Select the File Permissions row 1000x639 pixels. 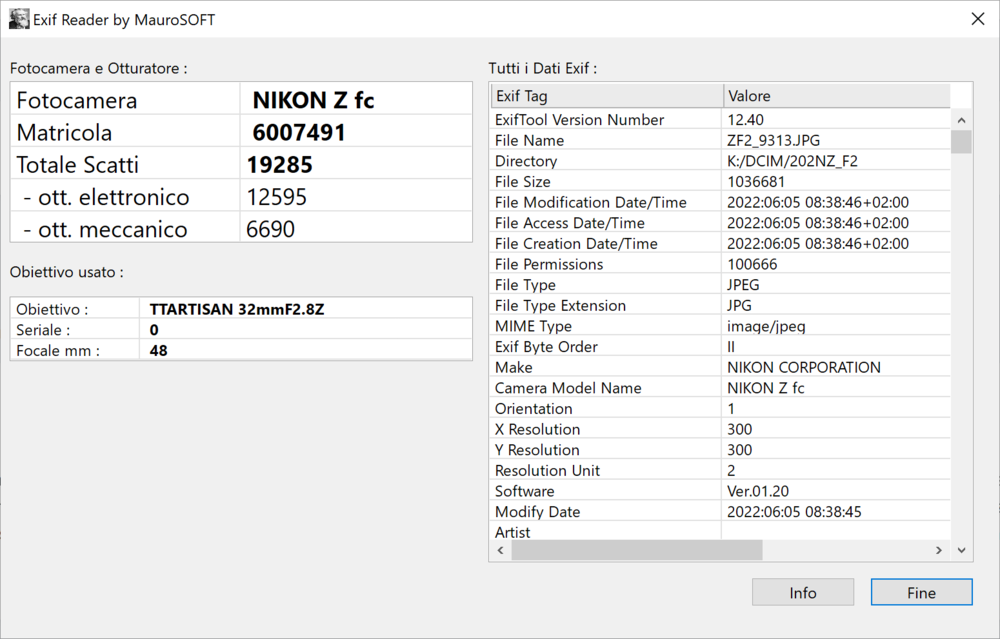[721, 264]
